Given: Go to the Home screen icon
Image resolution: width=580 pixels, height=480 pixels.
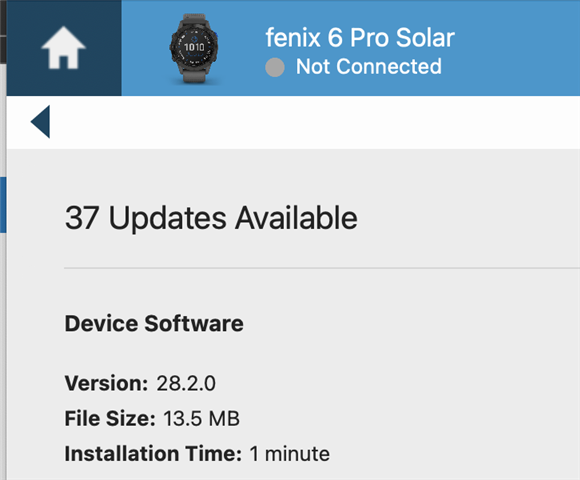Looking at the screenshot, I should click(63, 47).
